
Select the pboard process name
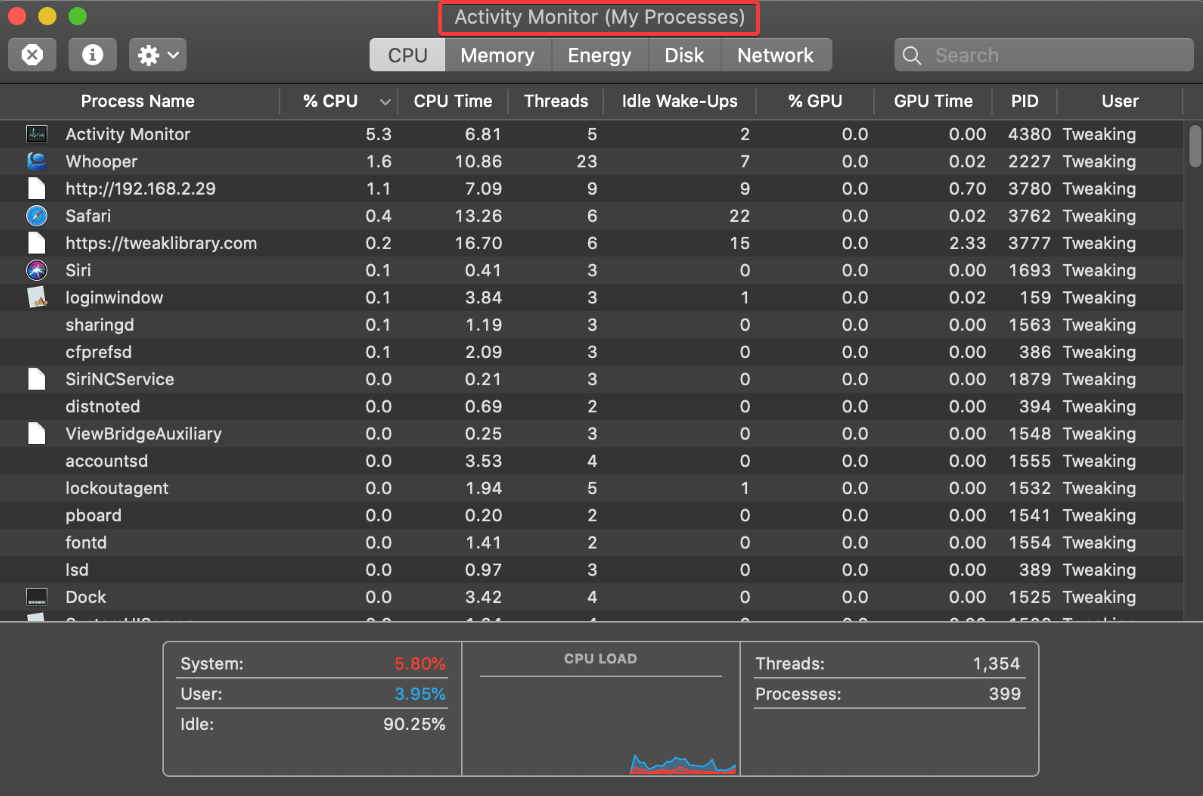(94, 516)
